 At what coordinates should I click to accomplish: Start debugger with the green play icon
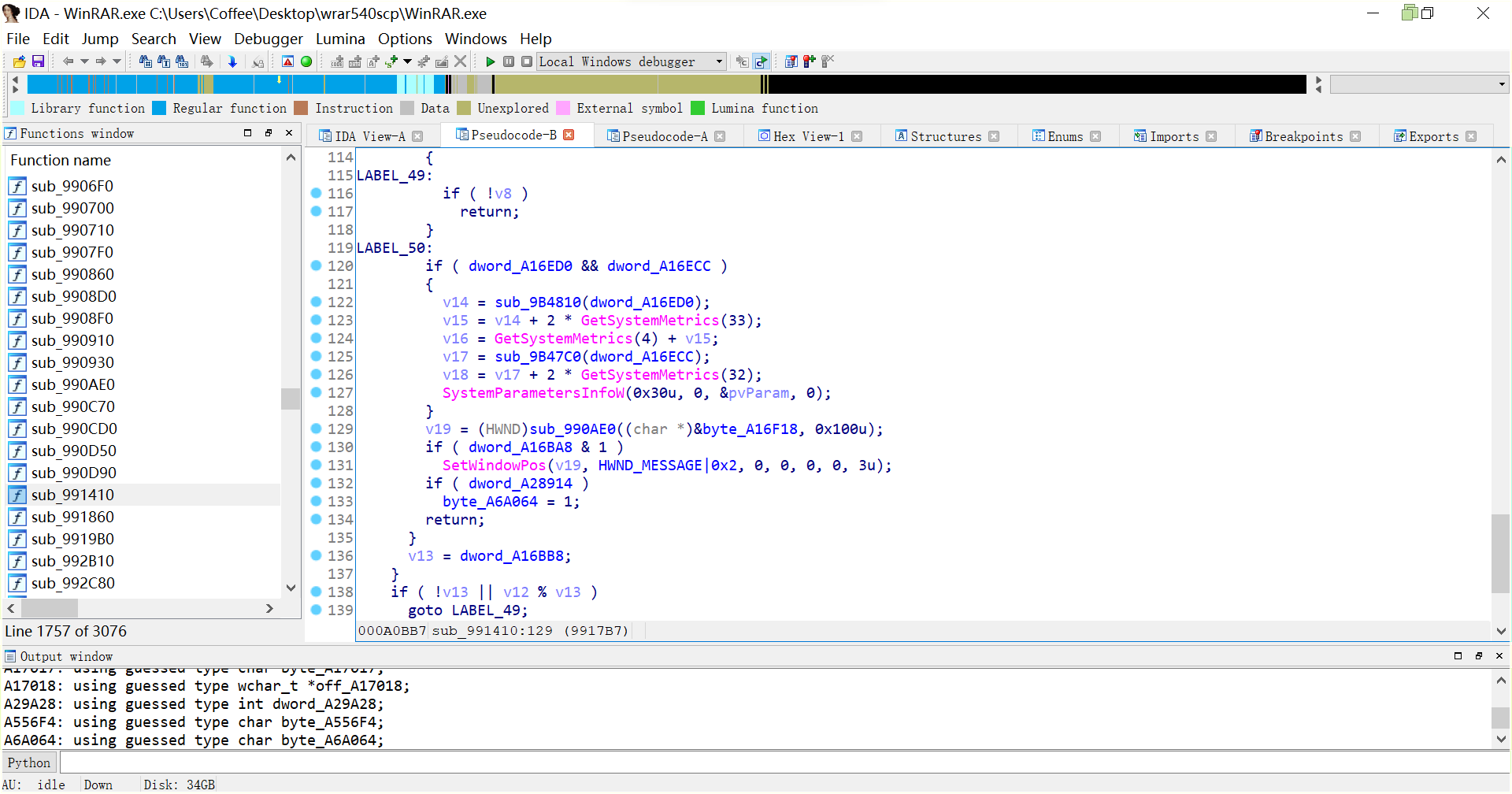[x=490, y=61]
